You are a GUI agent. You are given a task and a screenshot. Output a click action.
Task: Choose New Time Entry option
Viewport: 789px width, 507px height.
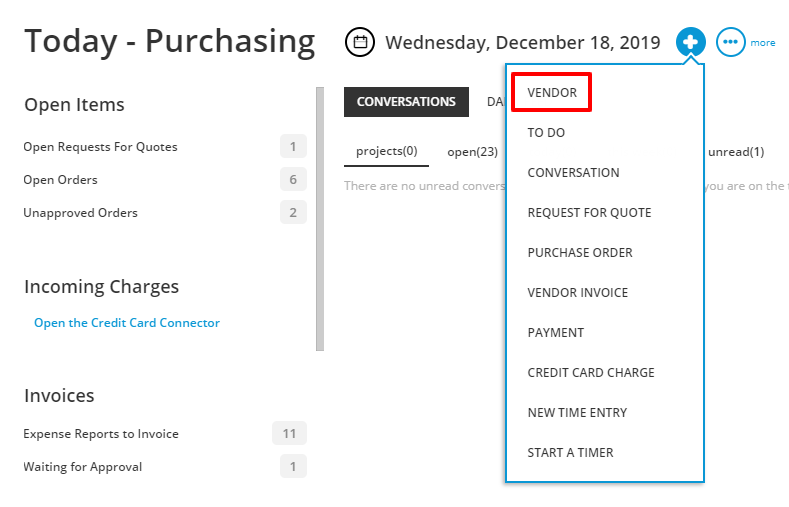point(577,412)
